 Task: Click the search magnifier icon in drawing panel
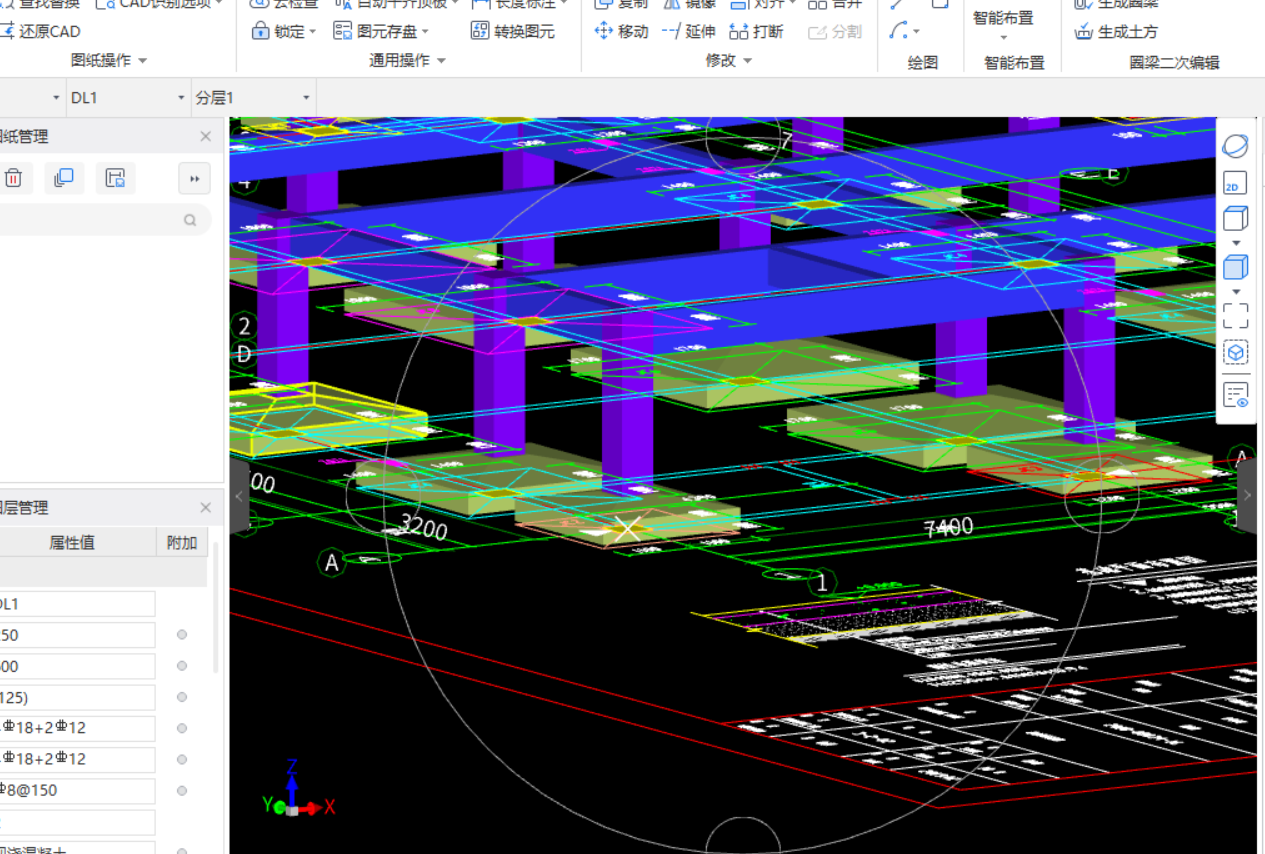click(x=190, y=220)
